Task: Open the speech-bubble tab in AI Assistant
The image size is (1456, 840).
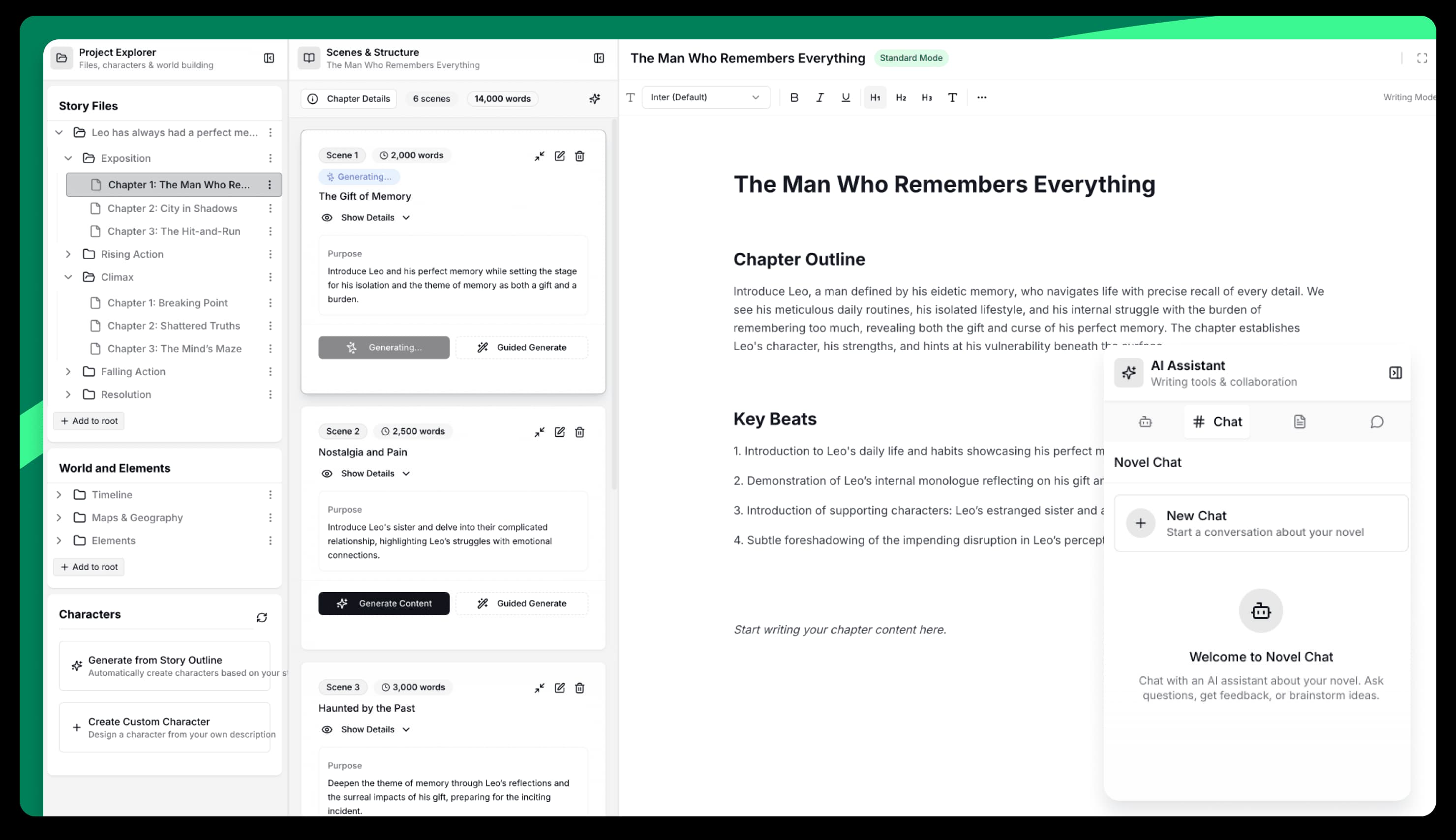Action: [1377, 422]
